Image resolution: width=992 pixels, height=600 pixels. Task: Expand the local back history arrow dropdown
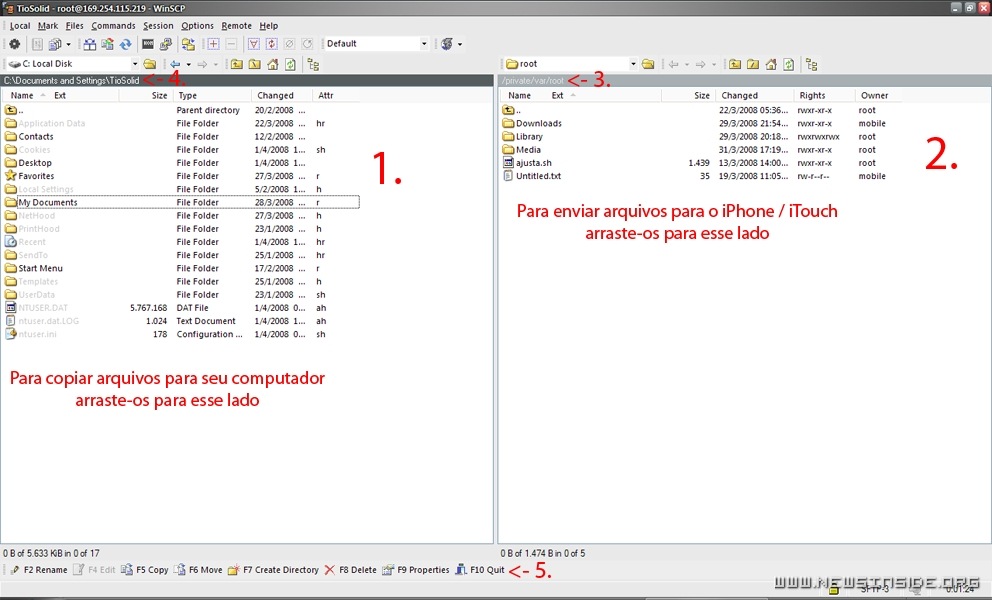tap(189, 64)
